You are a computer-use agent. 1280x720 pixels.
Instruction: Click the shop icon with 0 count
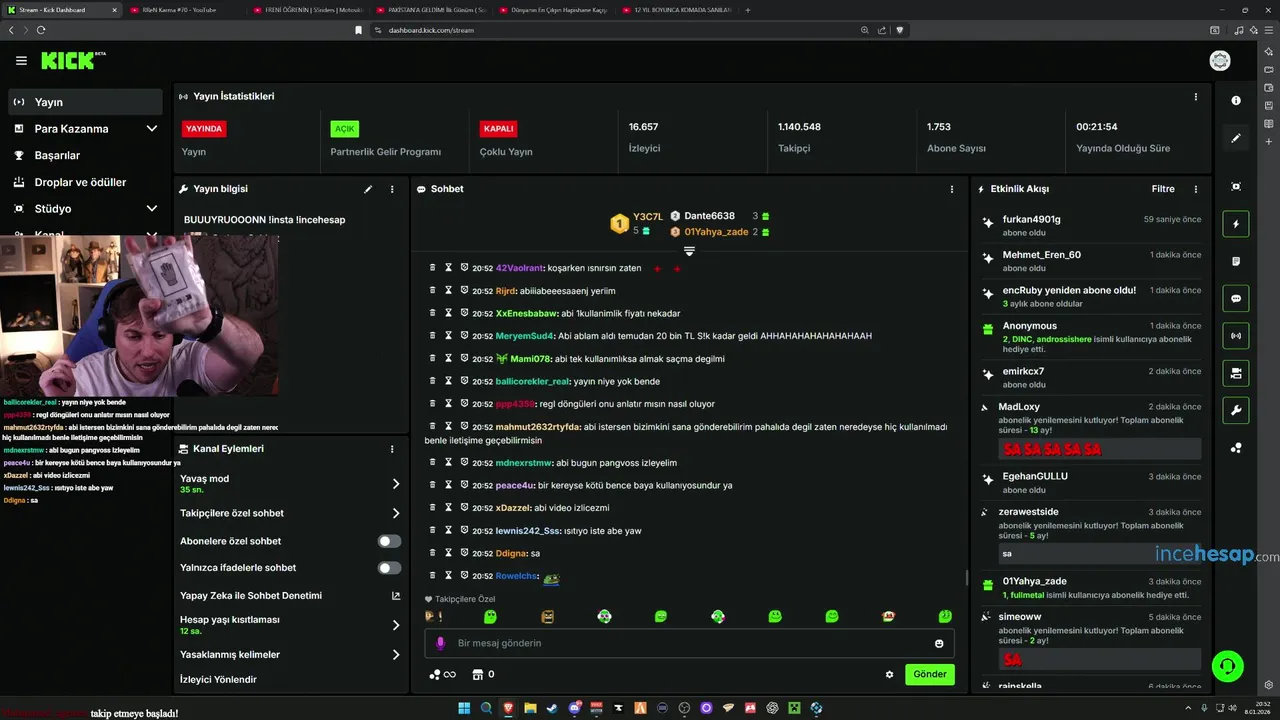pos(483,675)
